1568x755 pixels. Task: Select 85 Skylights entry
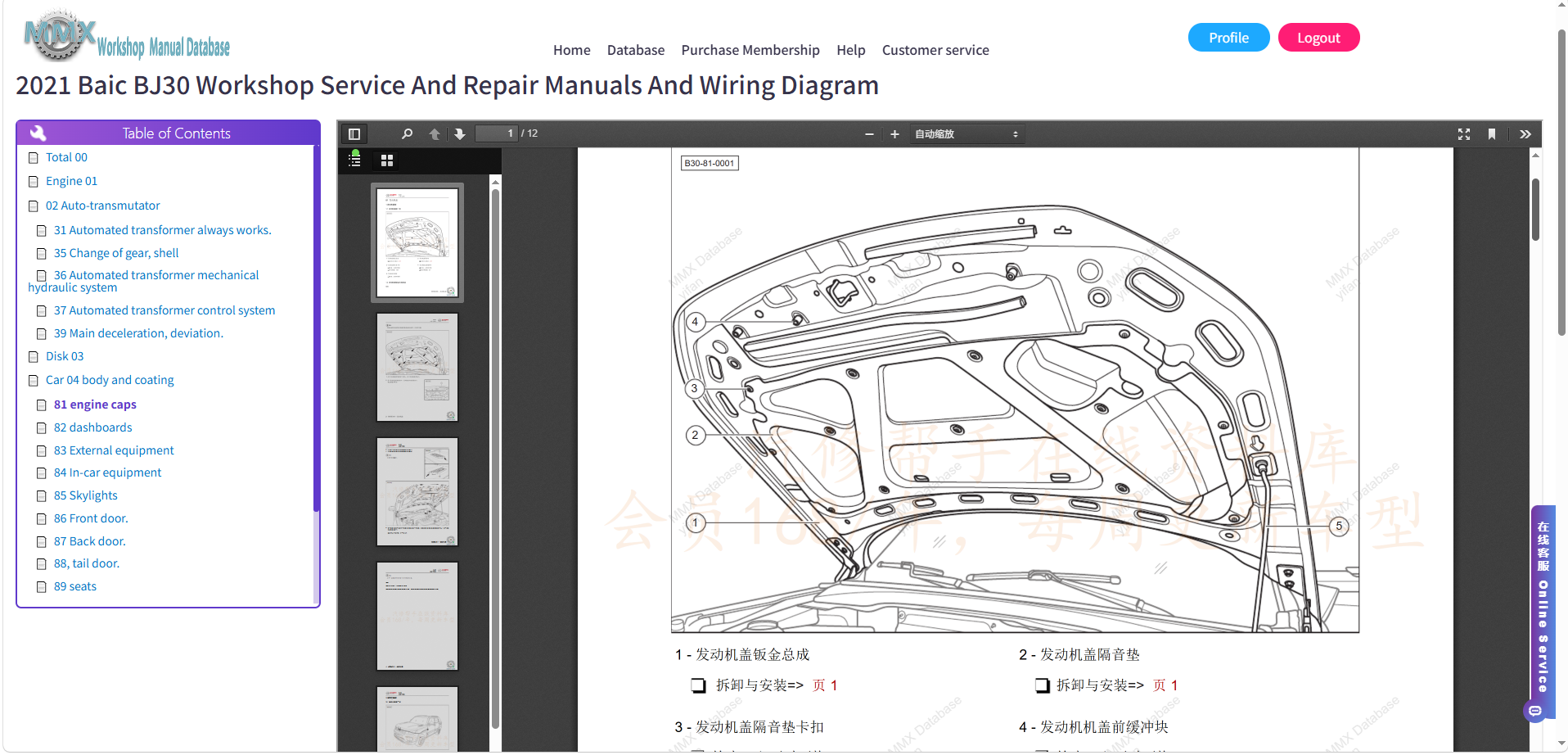(86, 495)
